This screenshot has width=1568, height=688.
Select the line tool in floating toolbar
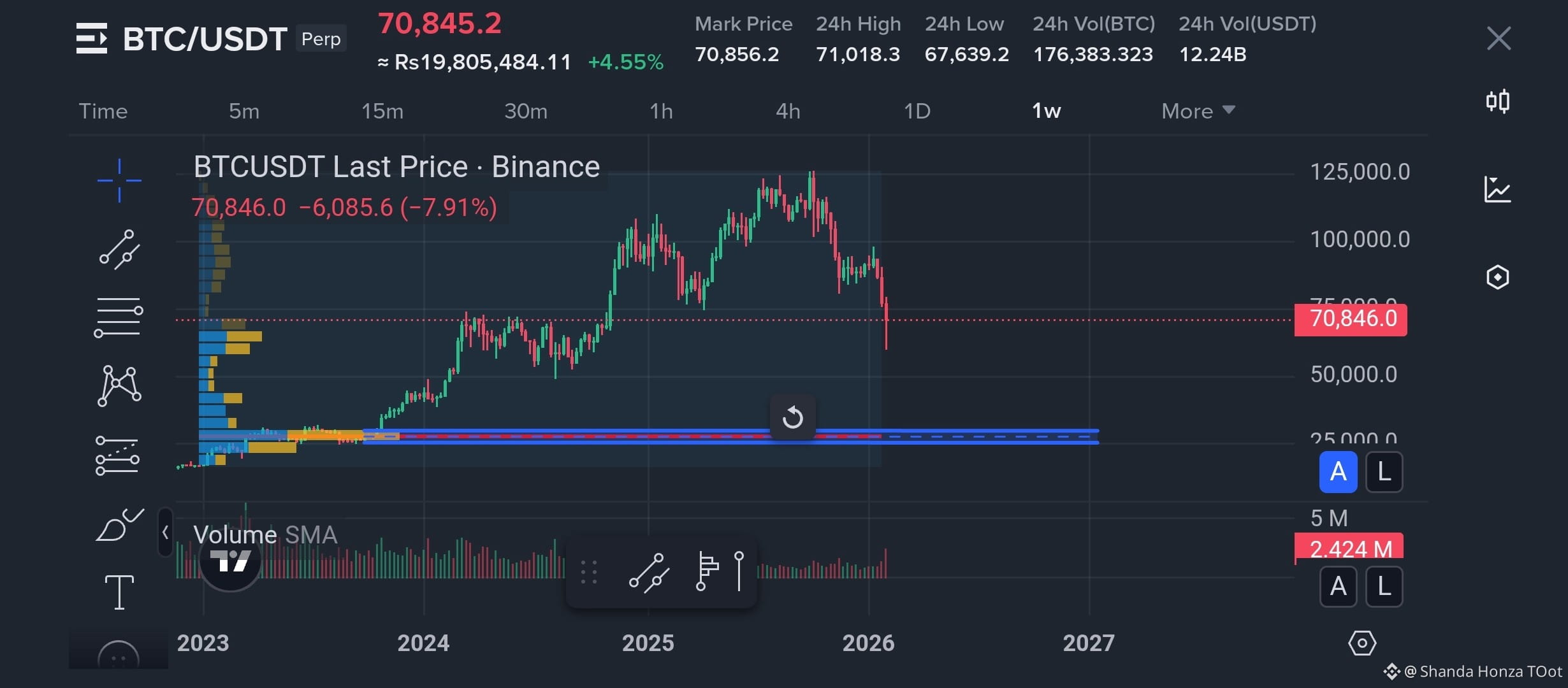[650, 573]
